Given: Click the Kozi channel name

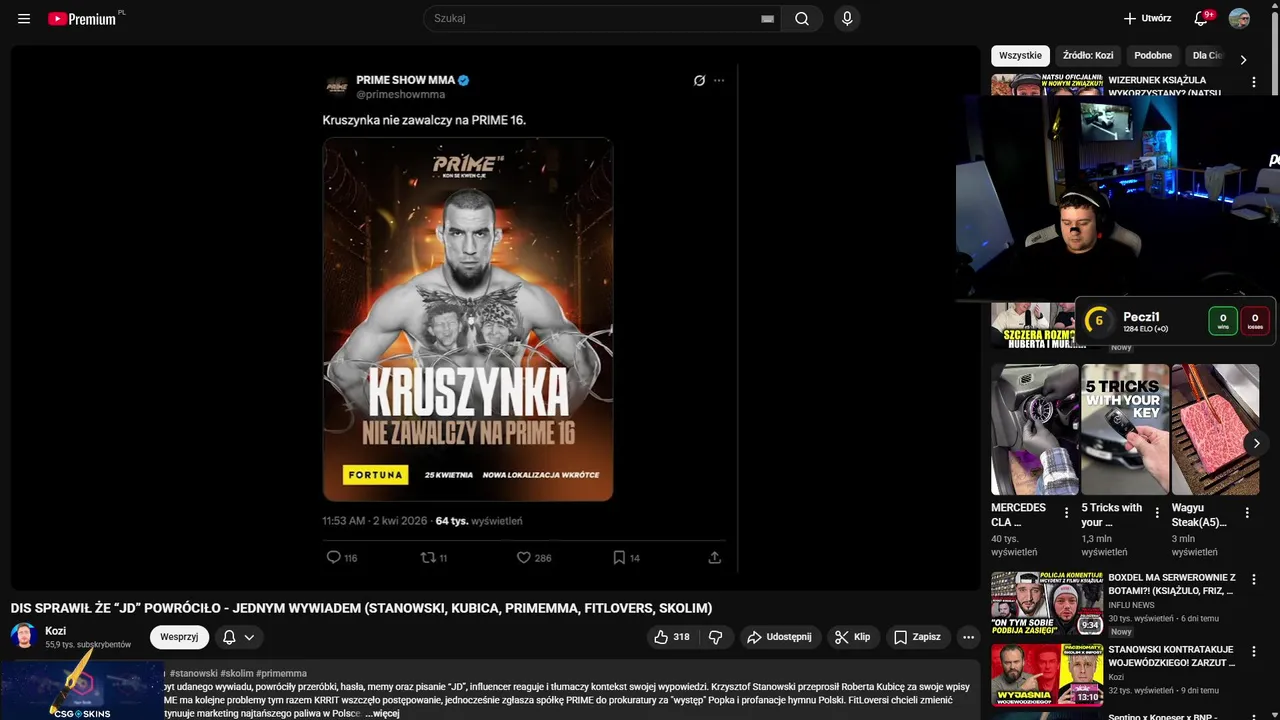Looking at the screenshot, I should tap(55, 631).
